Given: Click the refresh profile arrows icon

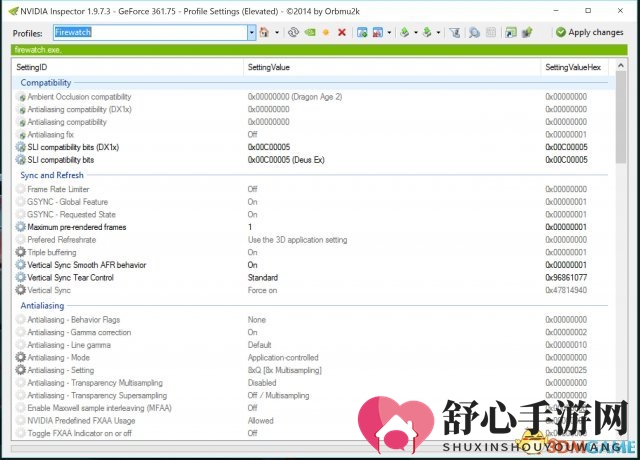Looking at the screenshot, I should [293, 32].
